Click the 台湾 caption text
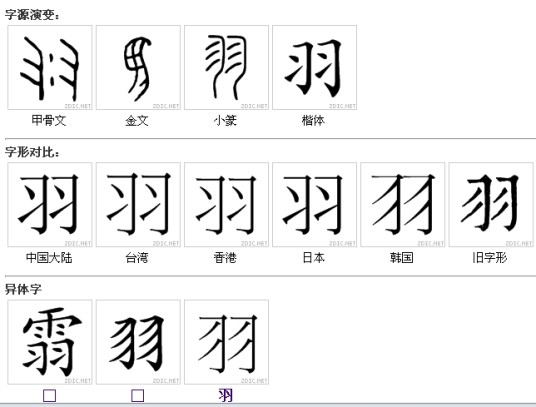Screen dimensions: 536x407 tap(137, 258)
